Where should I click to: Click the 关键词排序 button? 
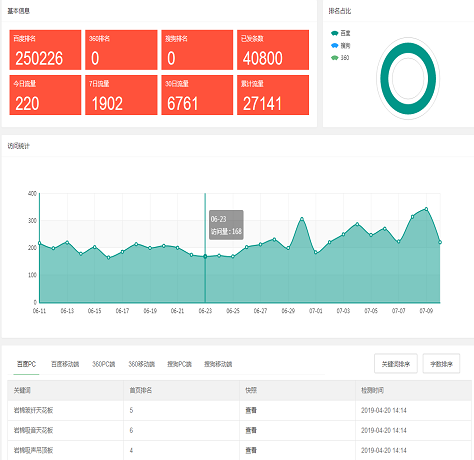[396, 364]
